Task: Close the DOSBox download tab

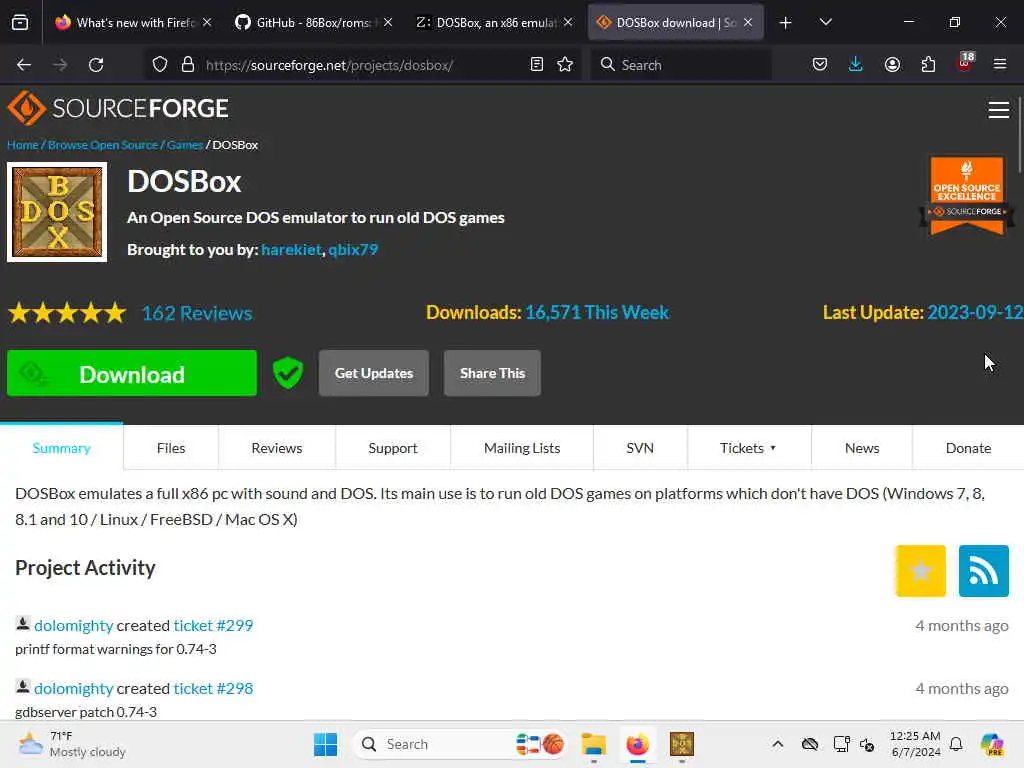Action: [748, 23]
